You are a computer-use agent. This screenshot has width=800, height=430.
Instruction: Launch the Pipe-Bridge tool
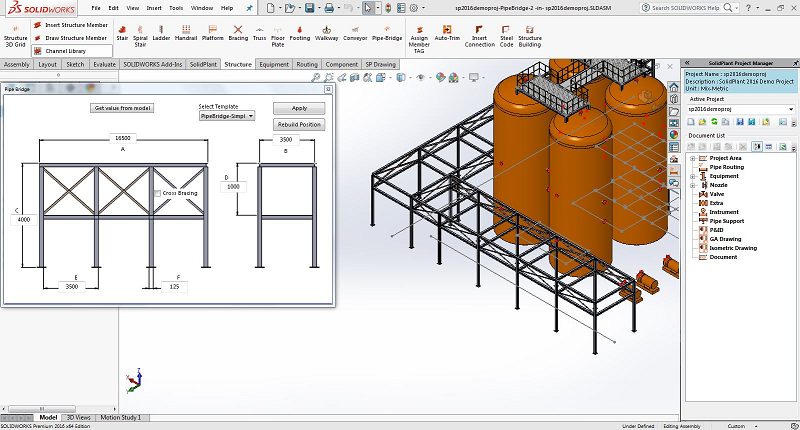387,33
